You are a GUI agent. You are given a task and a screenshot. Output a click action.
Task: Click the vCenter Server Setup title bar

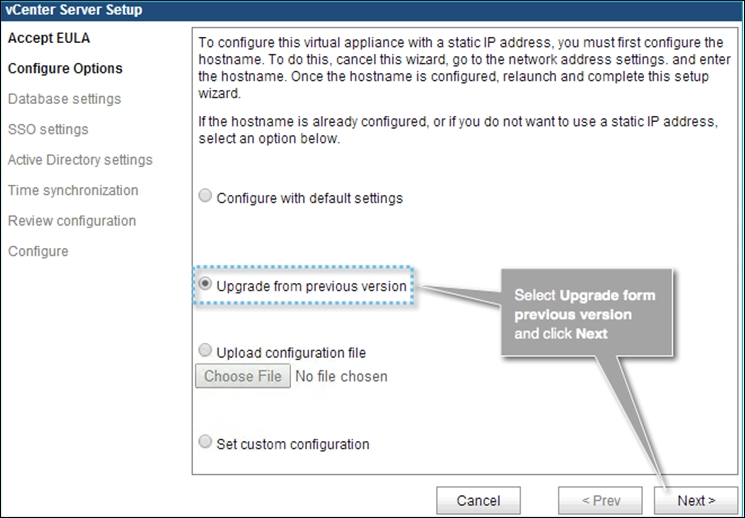tap(372, 10)
